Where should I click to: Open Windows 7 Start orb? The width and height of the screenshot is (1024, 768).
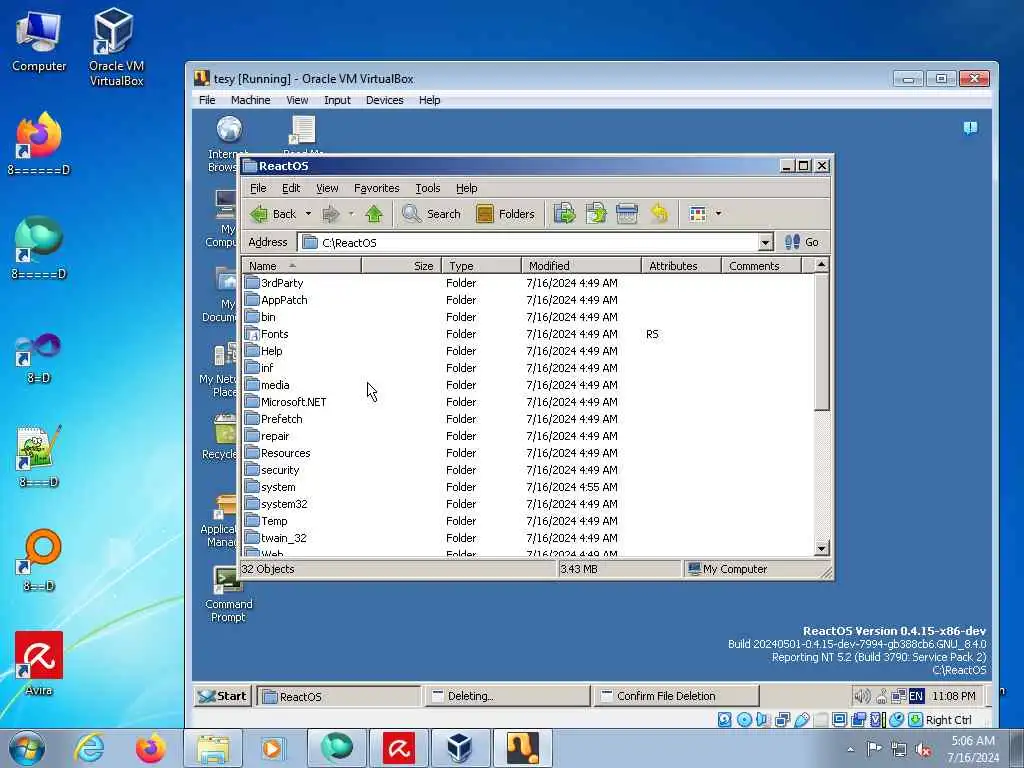[27, 748]
